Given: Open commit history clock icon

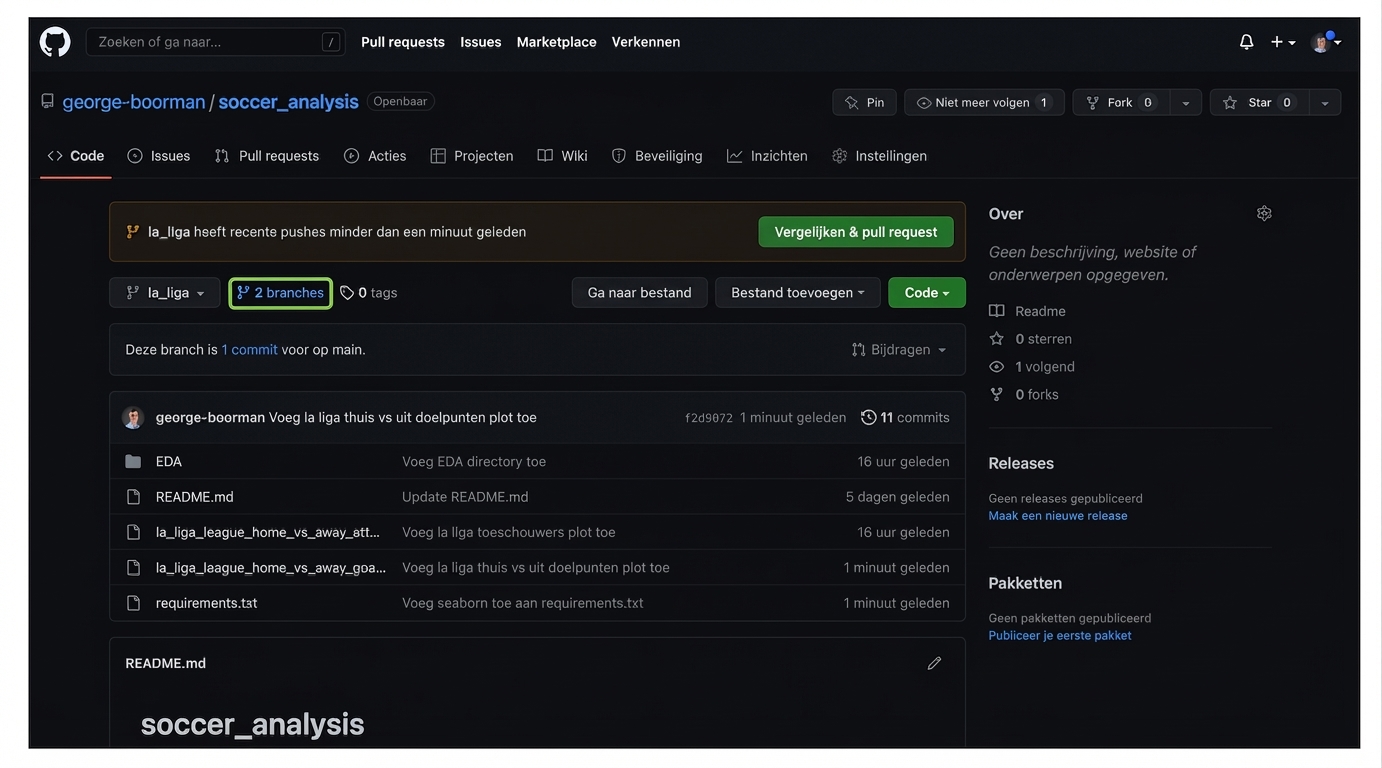Looking at the screenshot, I should click(868, 418).
